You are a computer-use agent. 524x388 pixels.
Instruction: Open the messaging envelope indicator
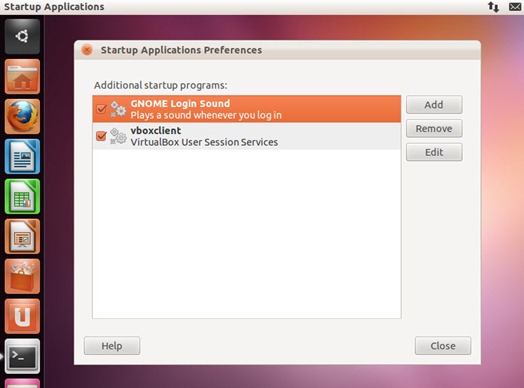coord(515,7)
